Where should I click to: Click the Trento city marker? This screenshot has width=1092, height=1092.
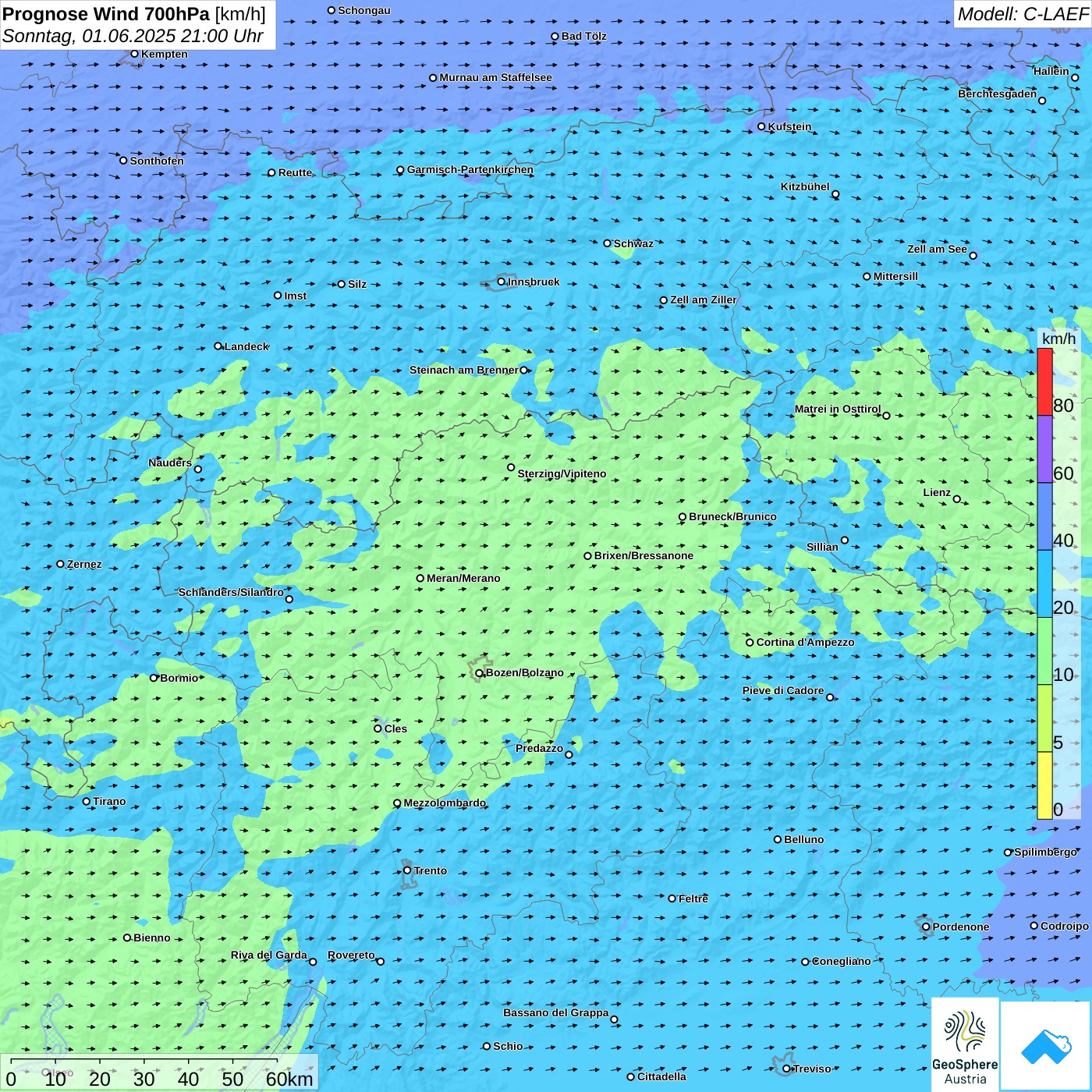coord(407,870)
